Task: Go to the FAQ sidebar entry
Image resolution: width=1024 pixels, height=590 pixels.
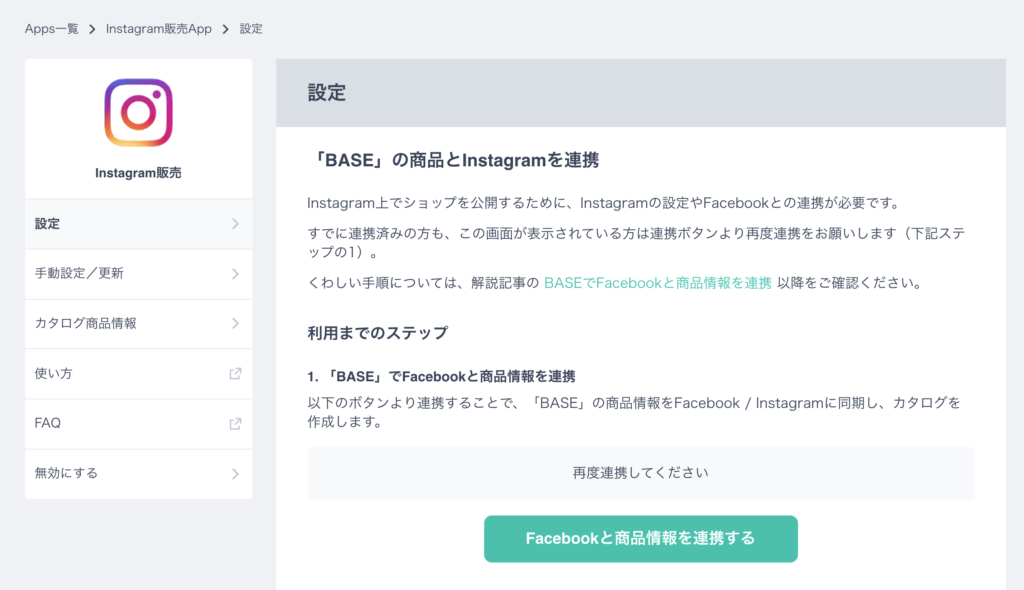Action: (x=48, y=423)
